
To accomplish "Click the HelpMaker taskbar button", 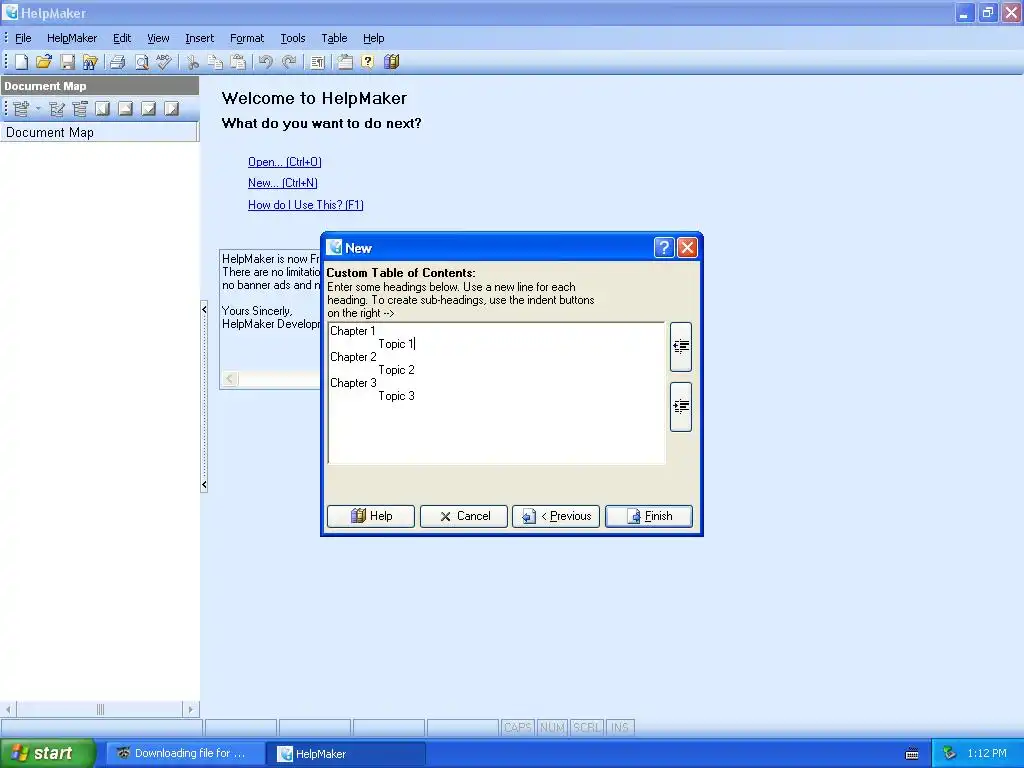I will (347, 754).
